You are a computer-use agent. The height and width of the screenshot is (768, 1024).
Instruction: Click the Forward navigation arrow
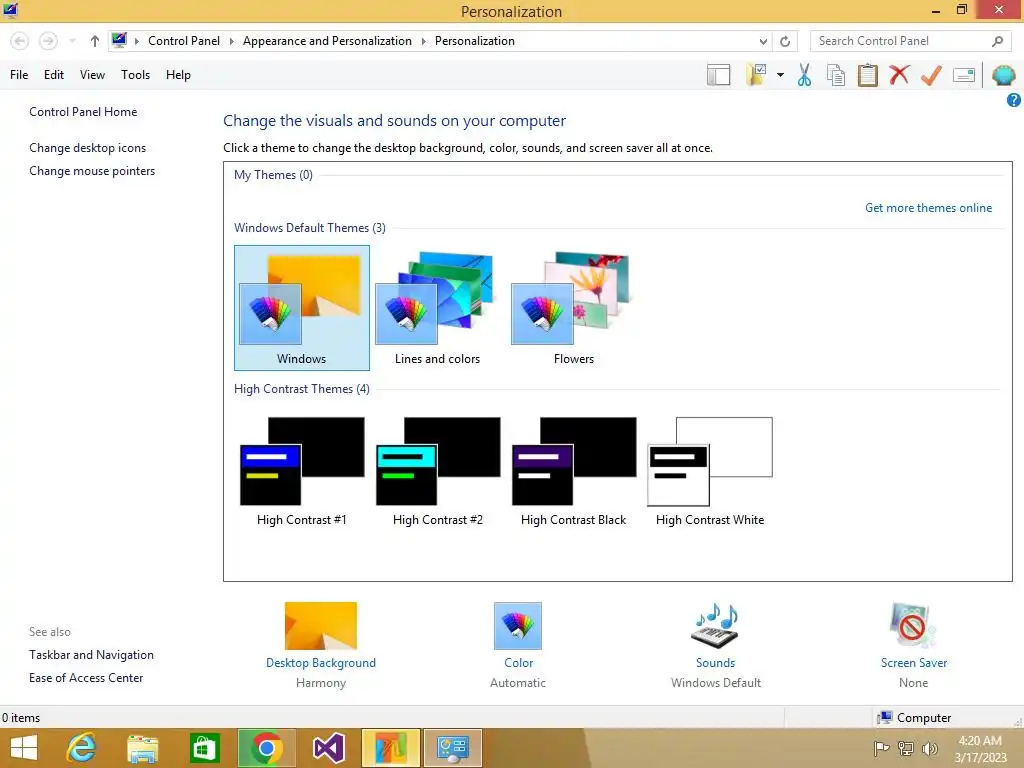[x=48, y=41]
